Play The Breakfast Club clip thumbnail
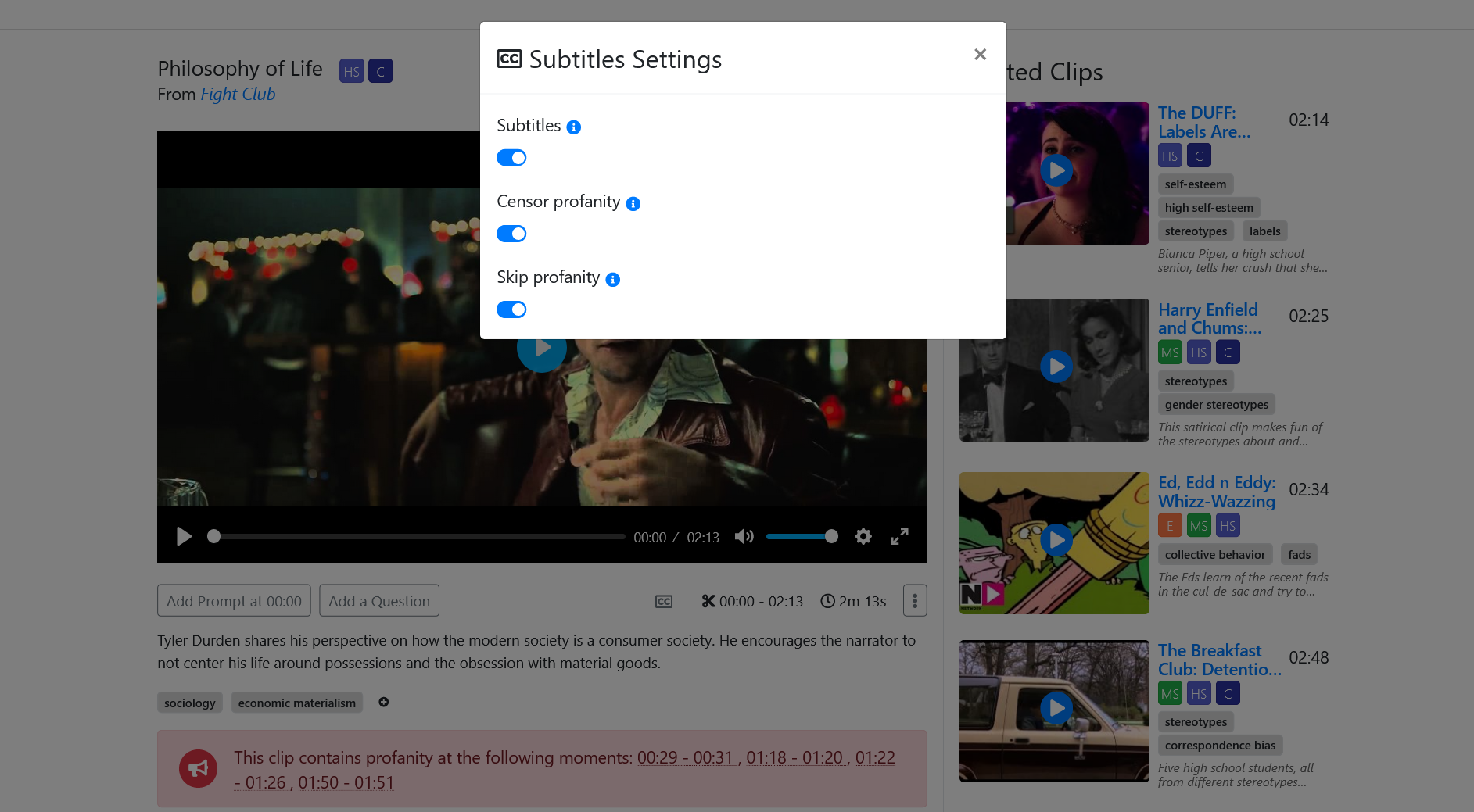Viewport: 1474px width, 812px height. 1056,708
